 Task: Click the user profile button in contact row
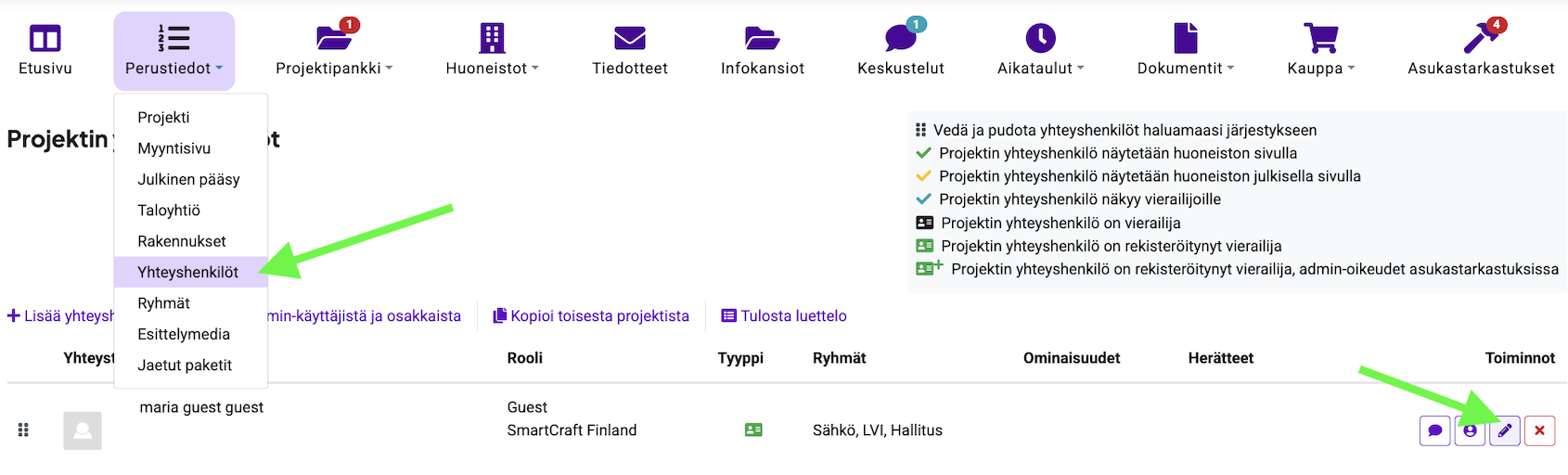coord(1470,430)
